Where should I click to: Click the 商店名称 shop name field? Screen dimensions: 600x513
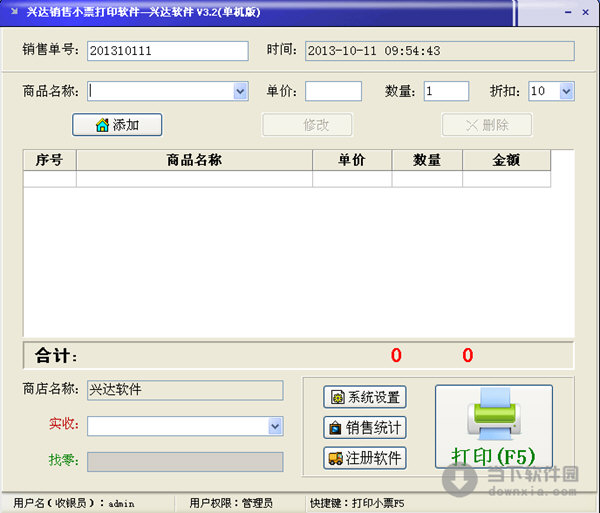pos(185,390)
